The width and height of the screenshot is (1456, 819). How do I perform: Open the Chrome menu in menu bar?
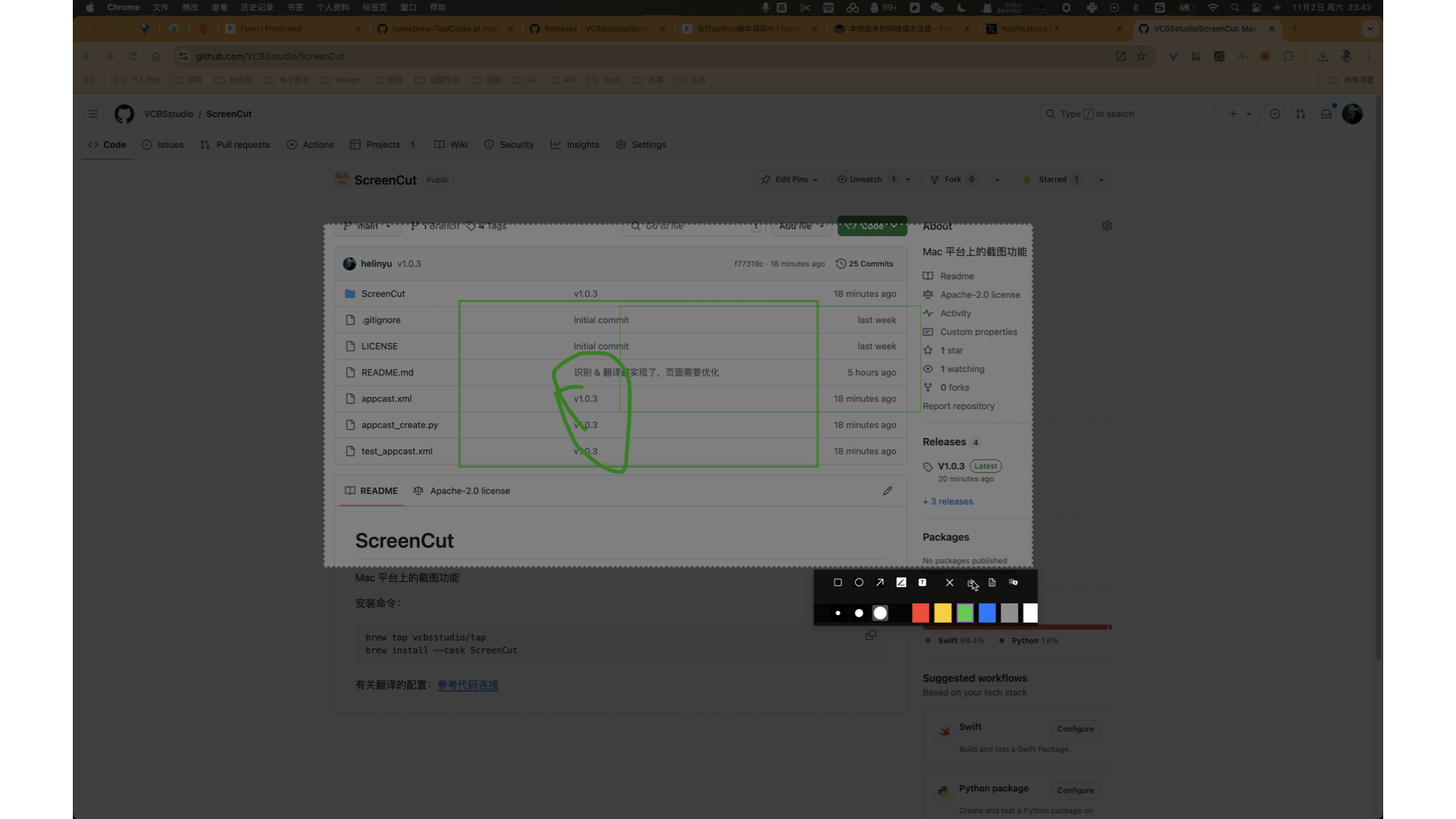124,8
